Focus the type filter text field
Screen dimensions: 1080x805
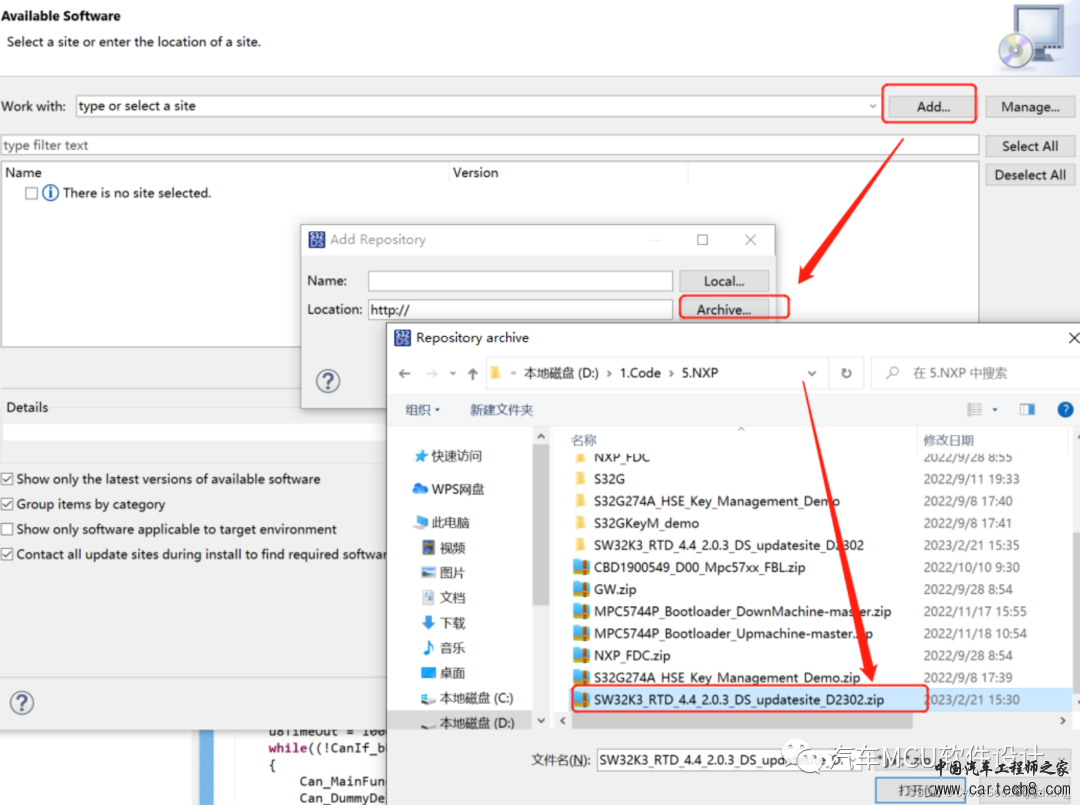coord(490,145)
